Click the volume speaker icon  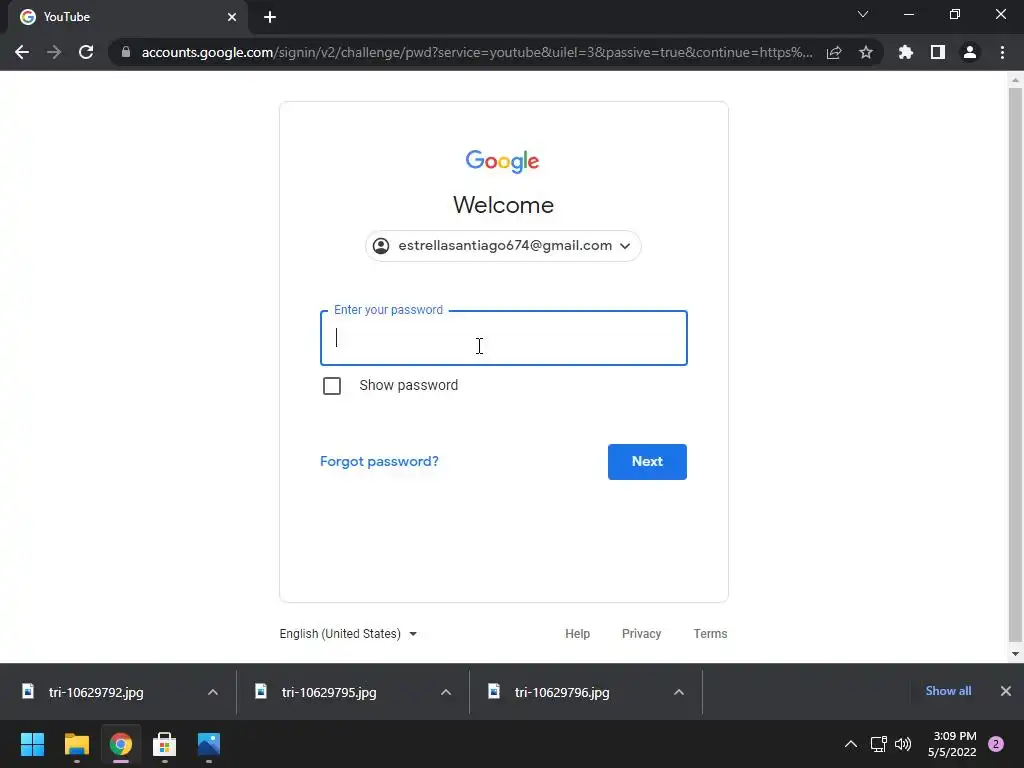tap(903, 744)
